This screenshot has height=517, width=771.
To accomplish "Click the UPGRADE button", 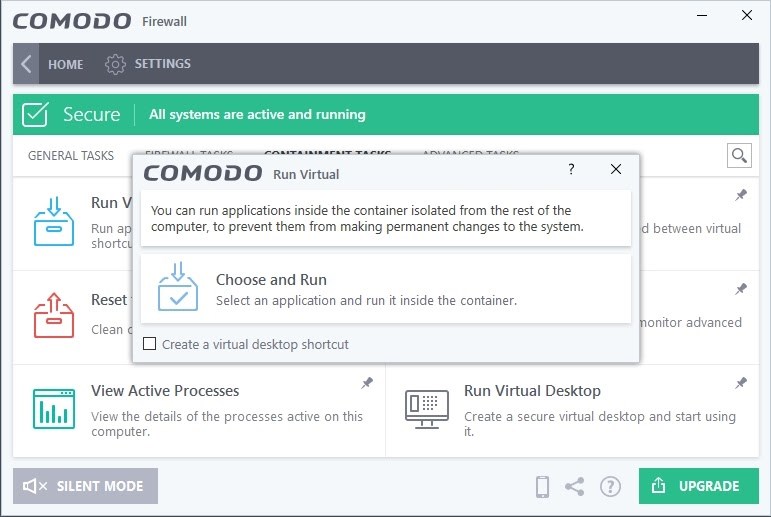I will 699,486.
